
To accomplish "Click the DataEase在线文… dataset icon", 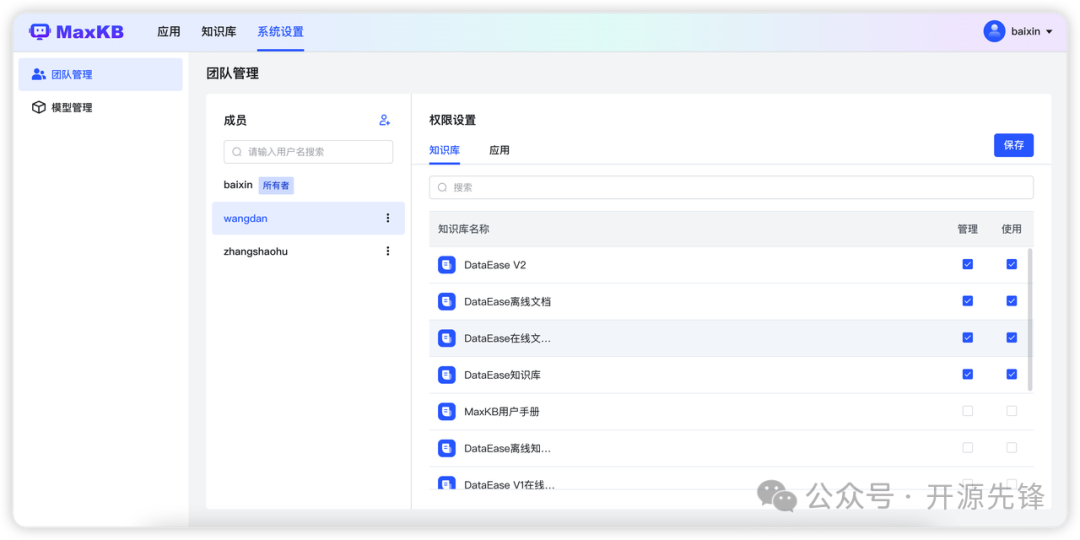I will [446, 338].
